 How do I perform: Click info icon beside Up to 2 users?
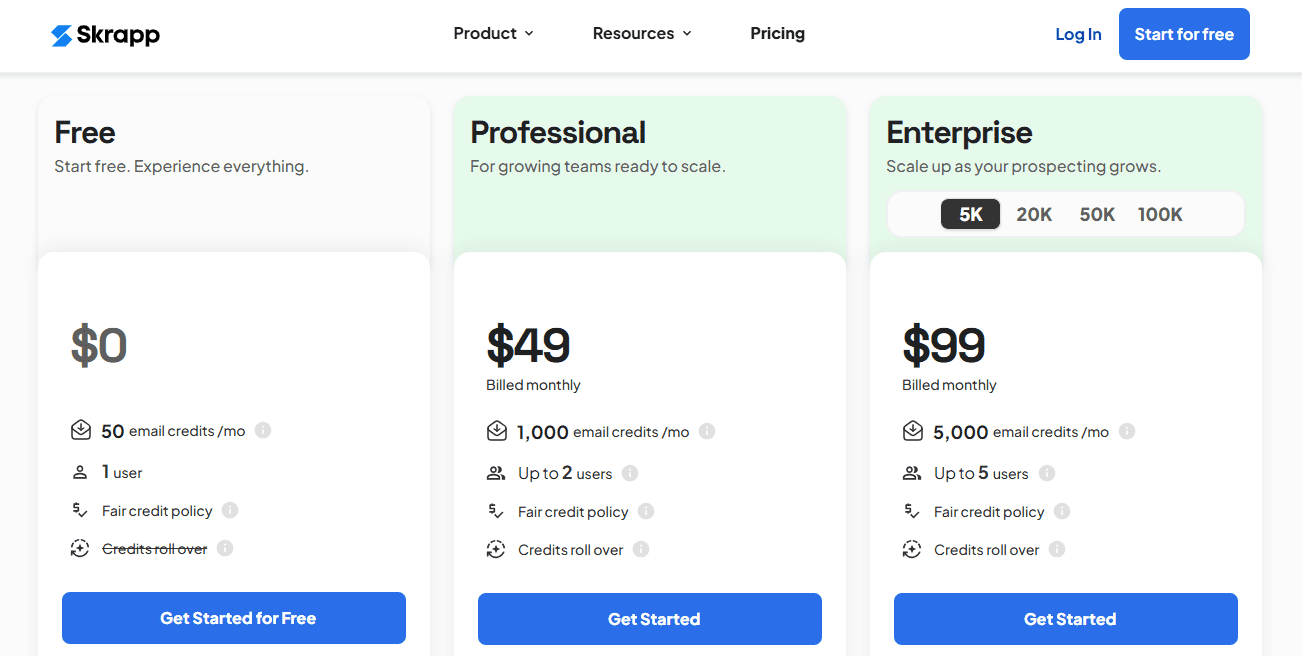click(630, 474)
